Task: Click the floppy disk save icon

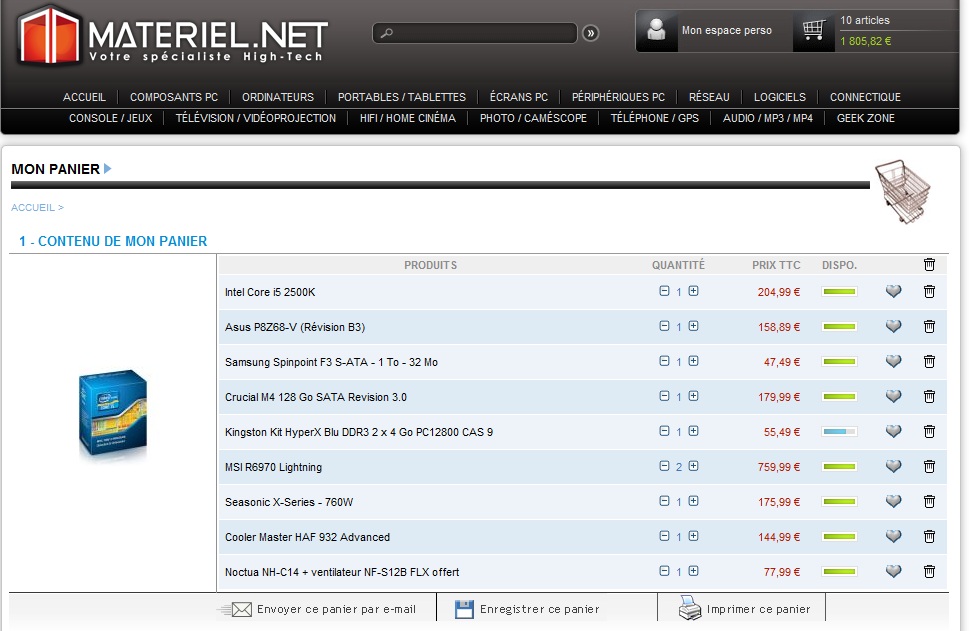Action: click(464, 609)
